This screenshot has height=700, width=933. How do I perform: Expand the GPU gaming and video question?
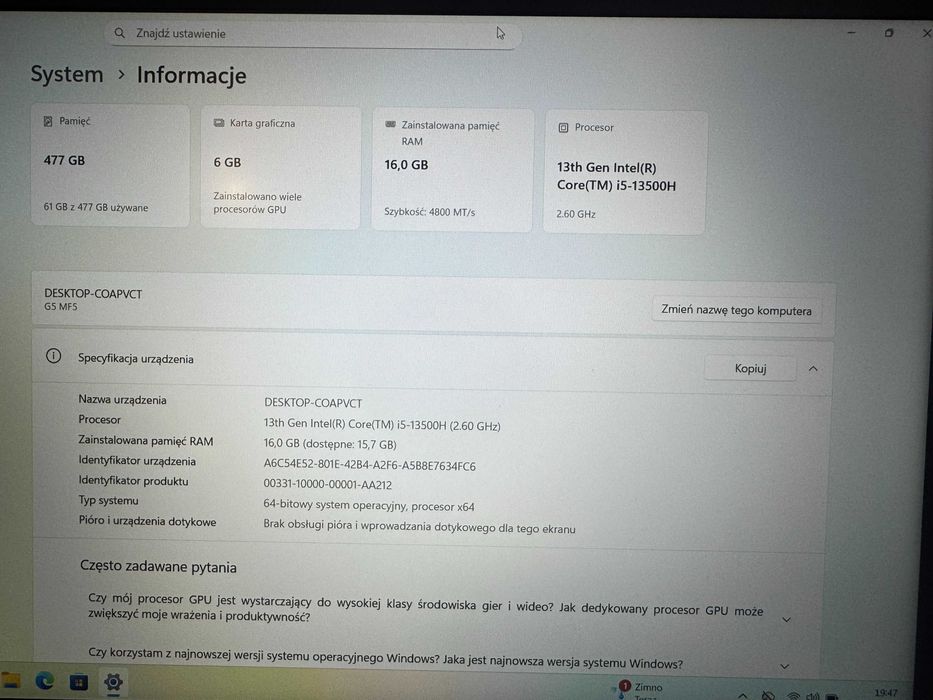[x=787, y=620]
